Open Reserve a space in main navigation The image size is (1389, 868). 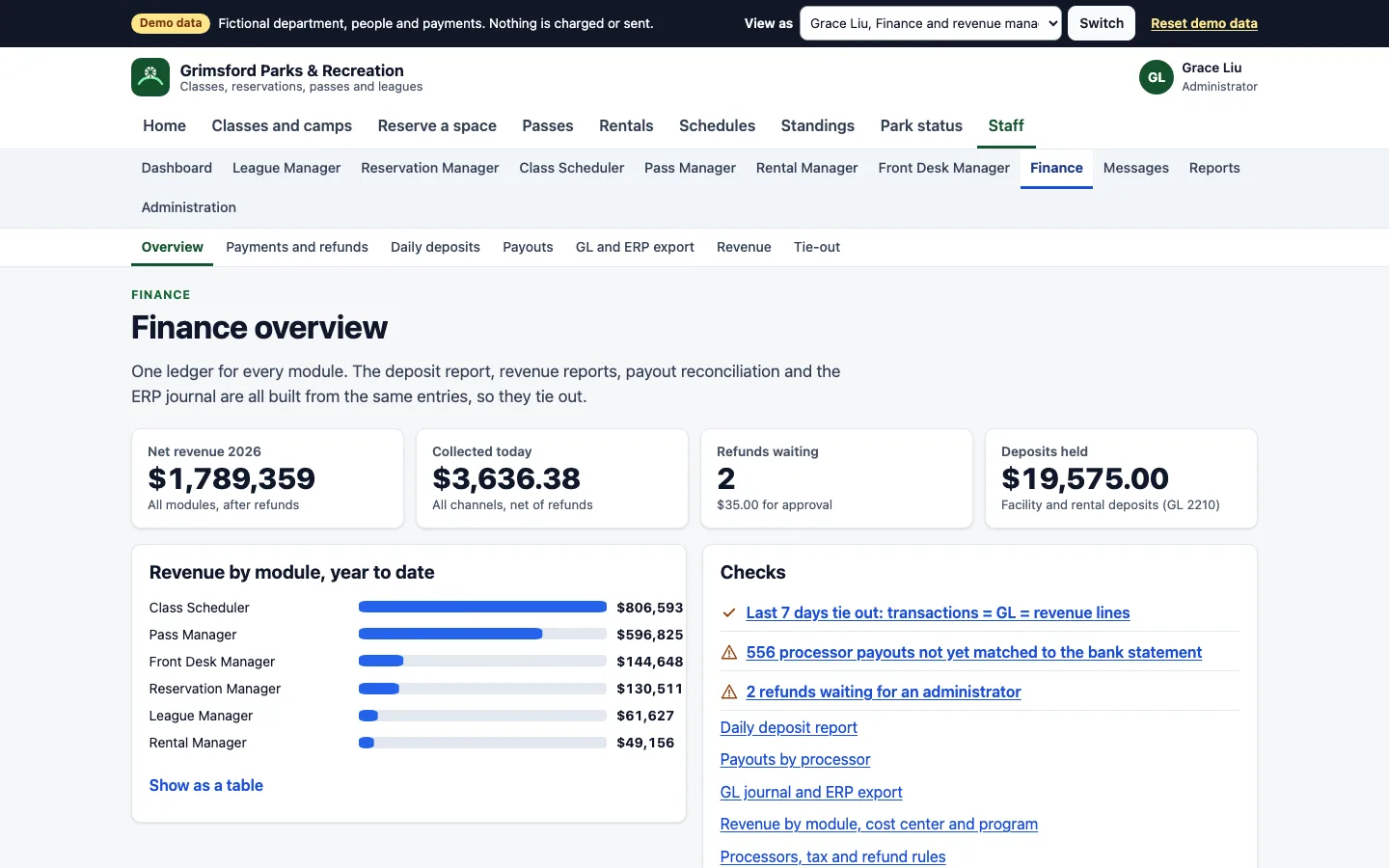tap(437, 125)
